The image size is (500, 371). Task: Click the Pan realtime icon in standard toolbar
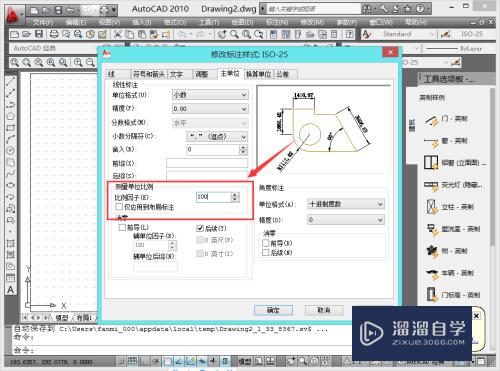(222, 34)
